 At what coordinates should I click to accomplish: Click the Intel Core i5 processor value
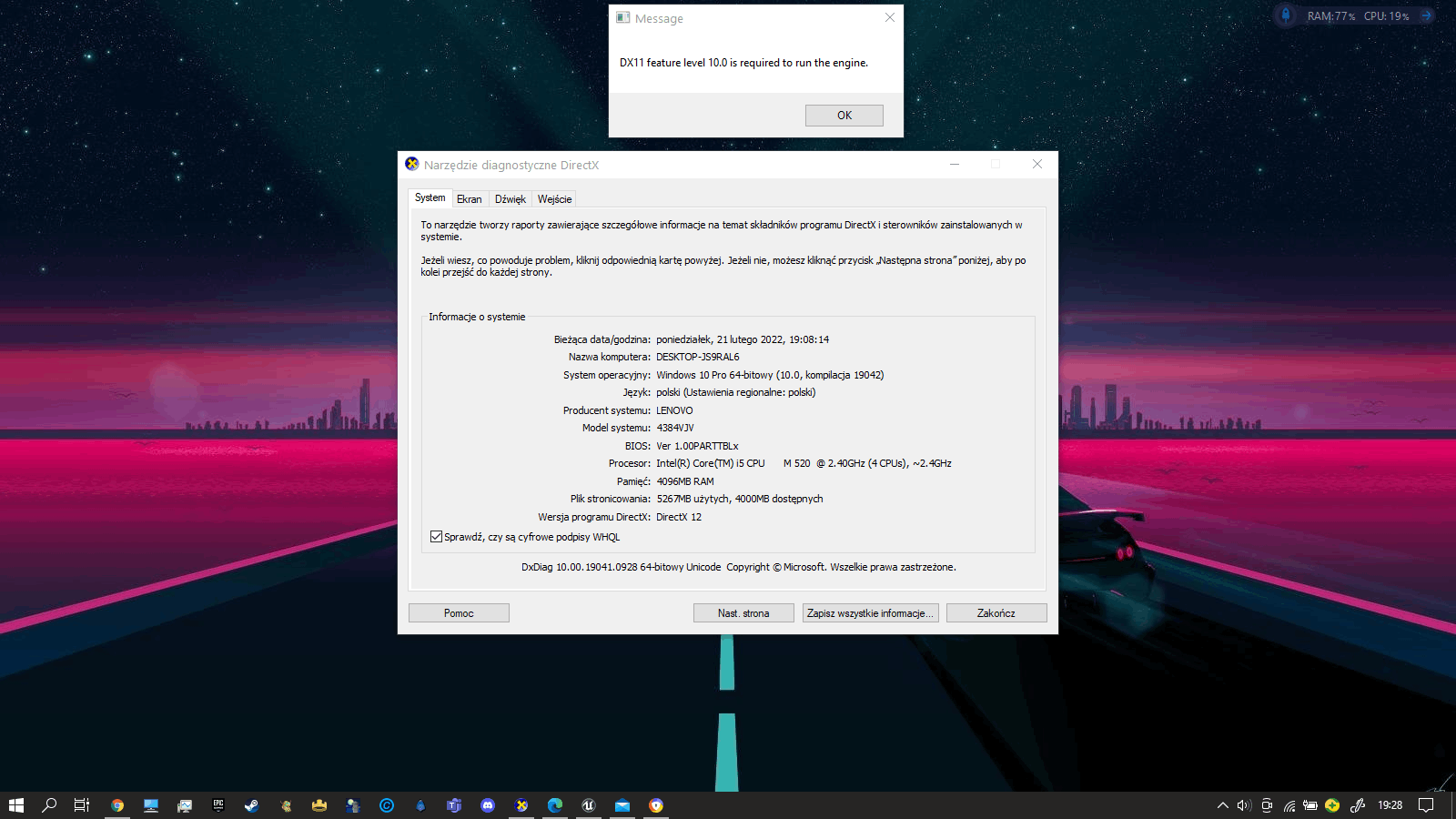pyautogui.click(x=804, y=463)
